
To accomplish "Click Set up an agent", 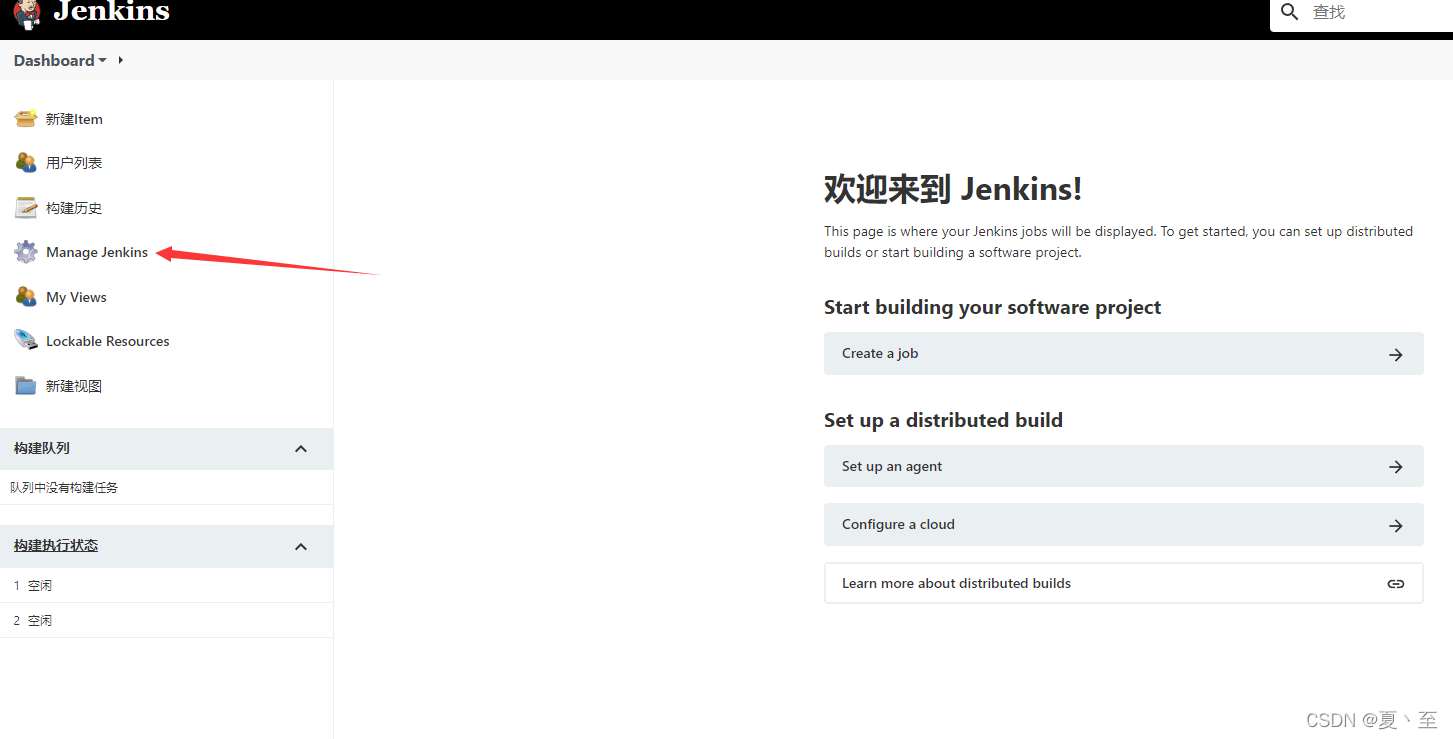I will [1123, 466].
